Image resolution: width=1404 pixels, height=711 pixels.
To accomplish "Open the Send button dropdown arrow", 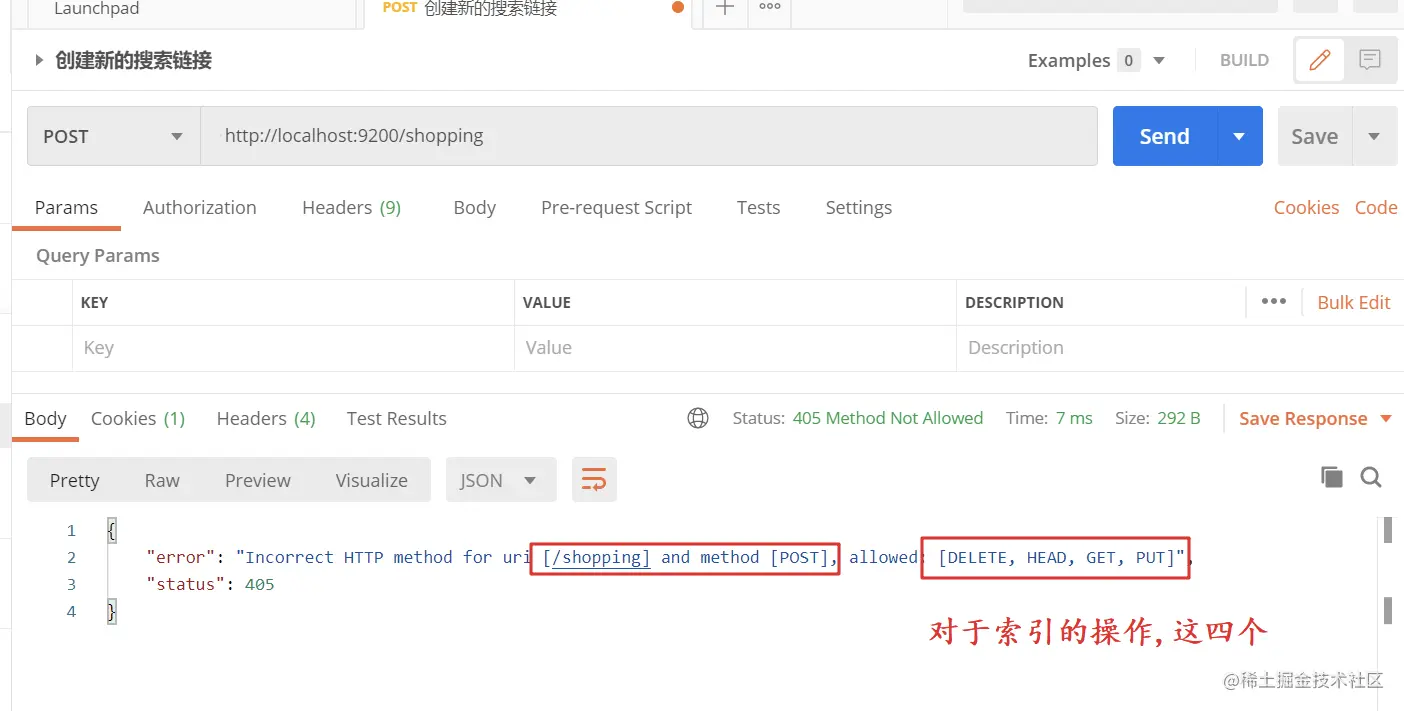I will [x=1240, y=136].
